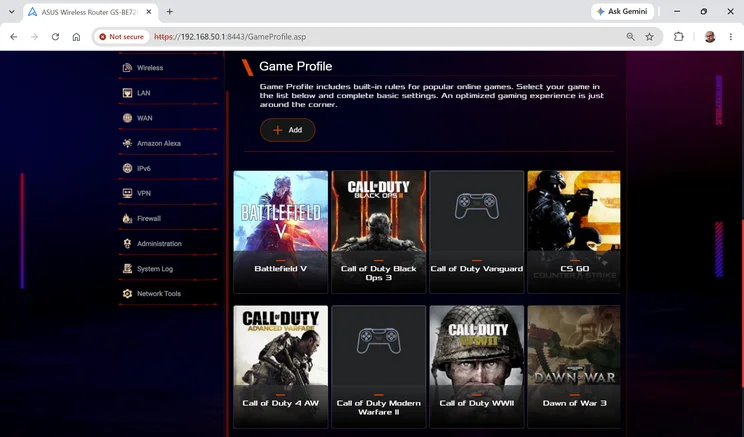Viewport: 744px width, 437px height.
Task: Open the zoom magnifier icon in address bar
Action: [631, 37]
